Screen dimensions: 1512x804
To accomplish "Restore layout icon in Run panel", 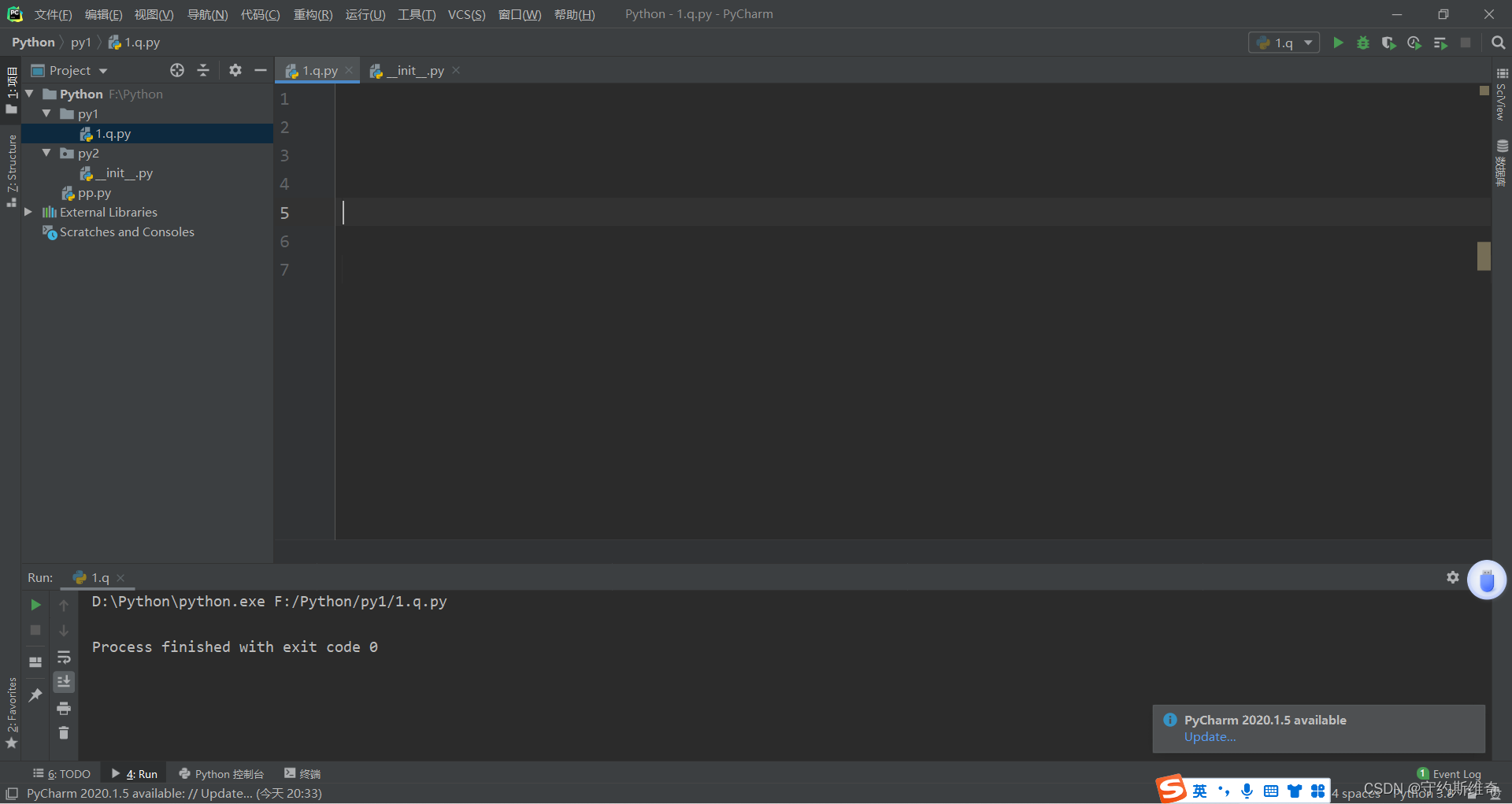I will [x=35, y=661].
